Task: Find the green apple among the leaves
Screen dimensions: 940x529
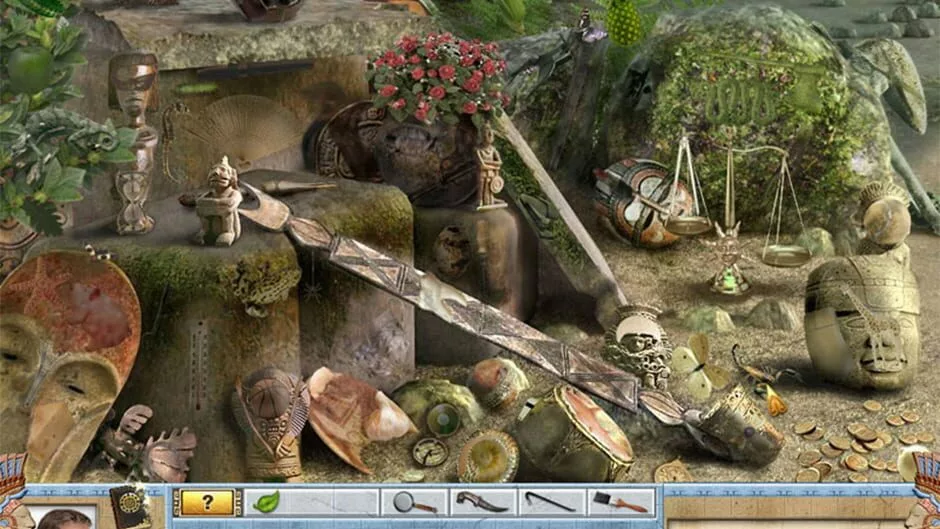Action: (x=29, y=69)
